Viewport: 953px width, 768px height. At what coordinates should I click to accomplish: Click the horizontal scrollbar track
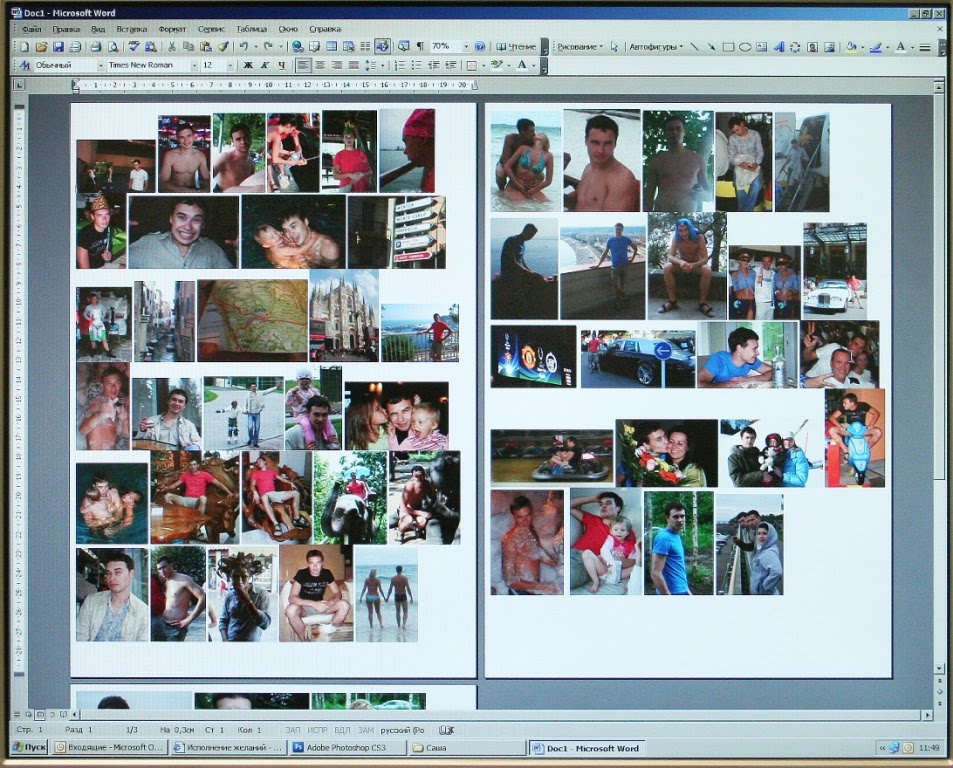(x=501, y=715)
